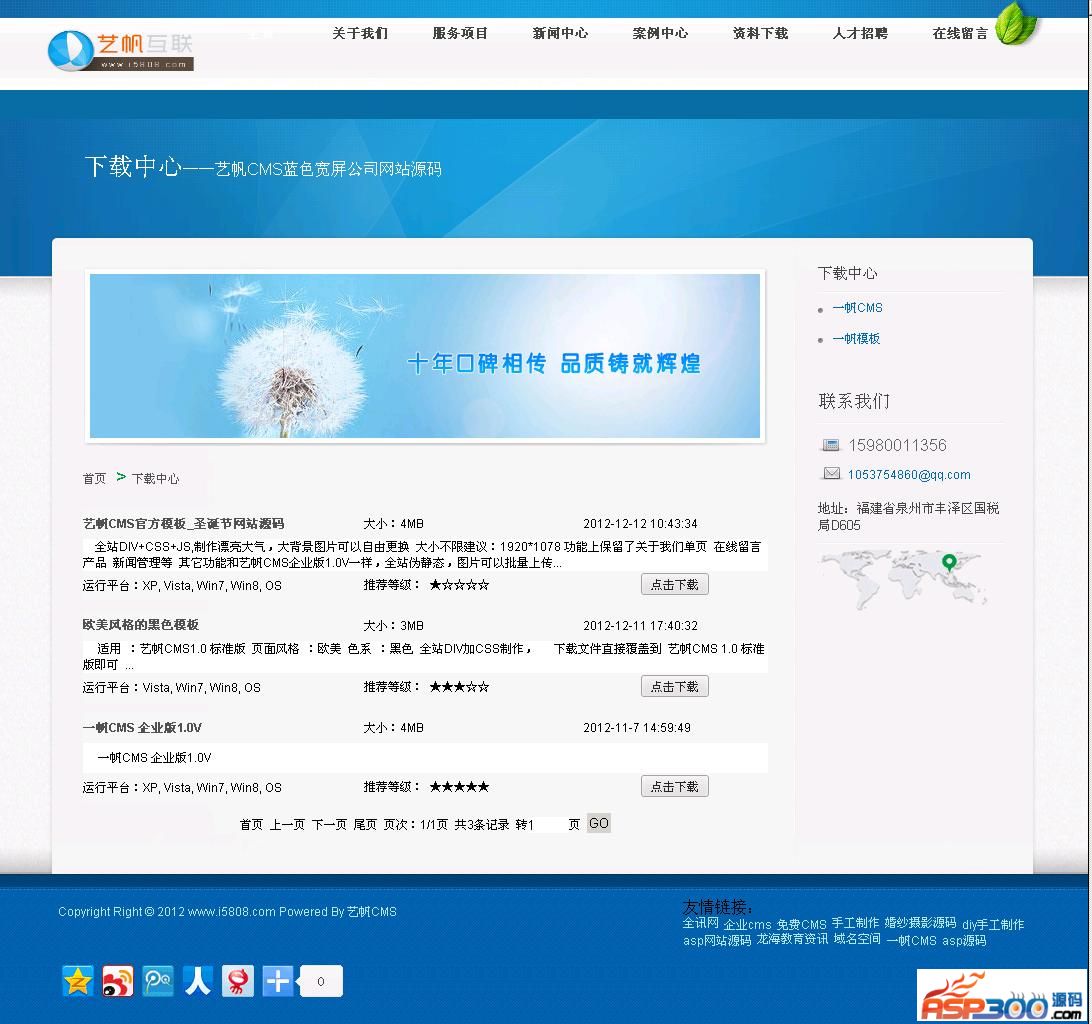Click the red Sohu share icon

pyautogui.click(x=237, y=981)
